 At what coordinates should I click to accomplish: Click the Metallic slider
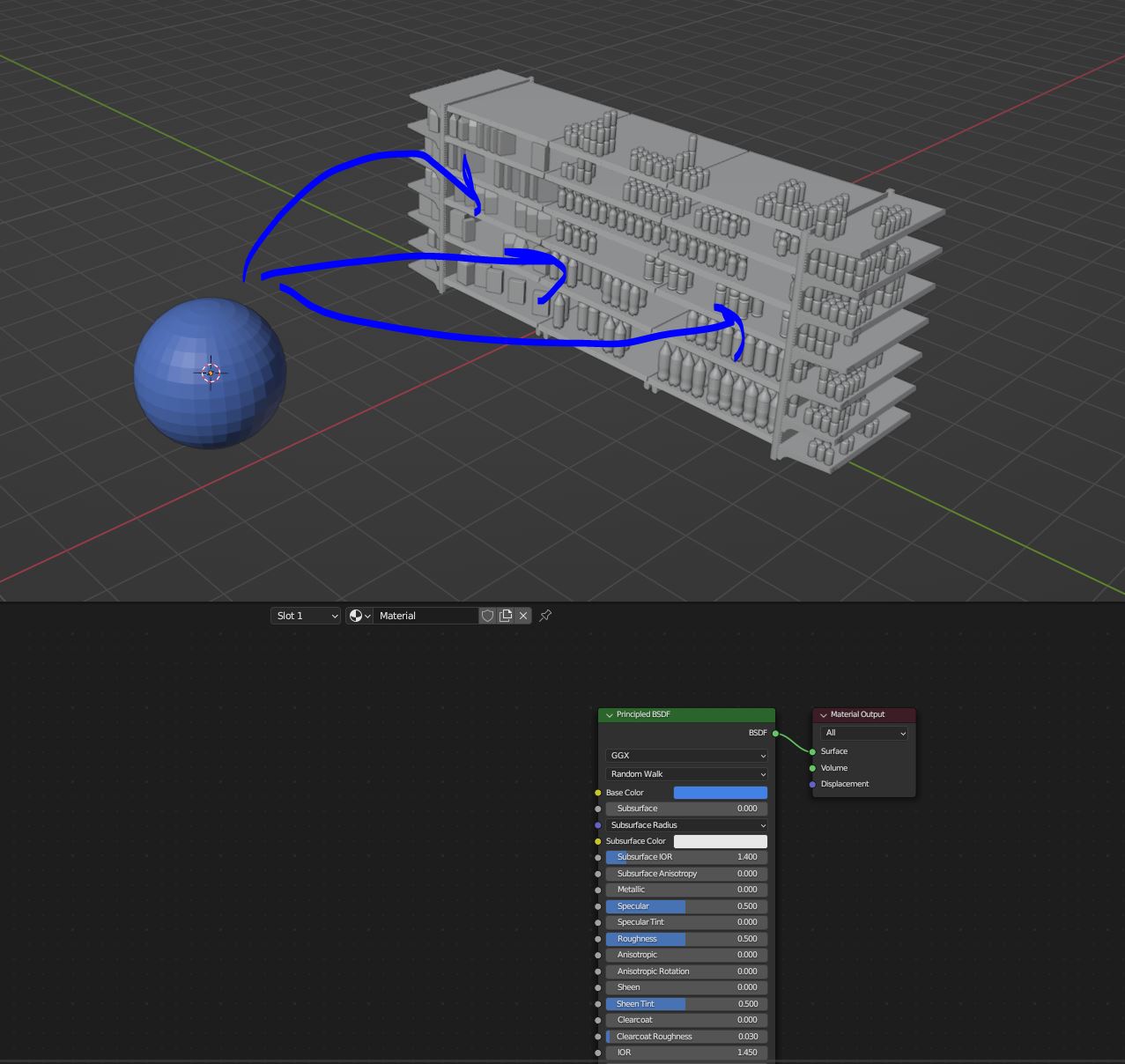point(686,890)
